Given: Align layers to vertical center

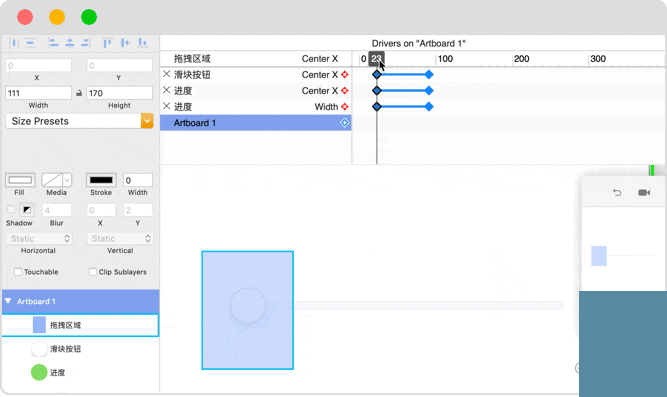Looking at the screenshot, I should [x=125, y=43].
